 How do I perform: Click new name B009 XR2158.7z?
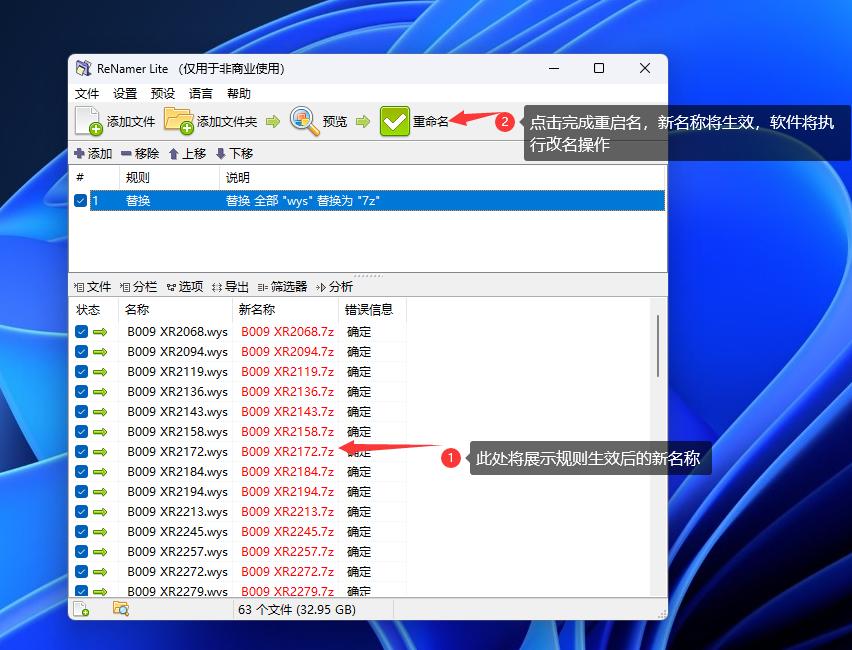click(287, 432)
